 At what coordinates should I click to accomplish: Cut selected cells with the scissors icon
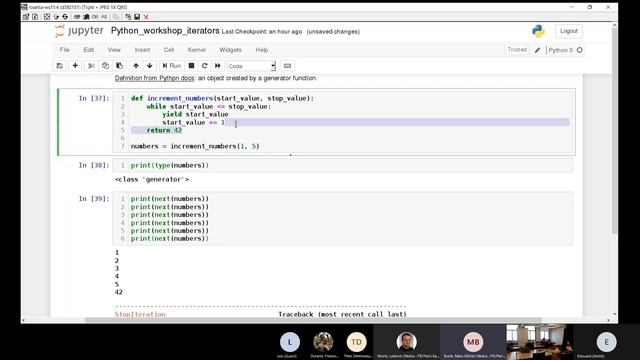click(x=91, y=66)
